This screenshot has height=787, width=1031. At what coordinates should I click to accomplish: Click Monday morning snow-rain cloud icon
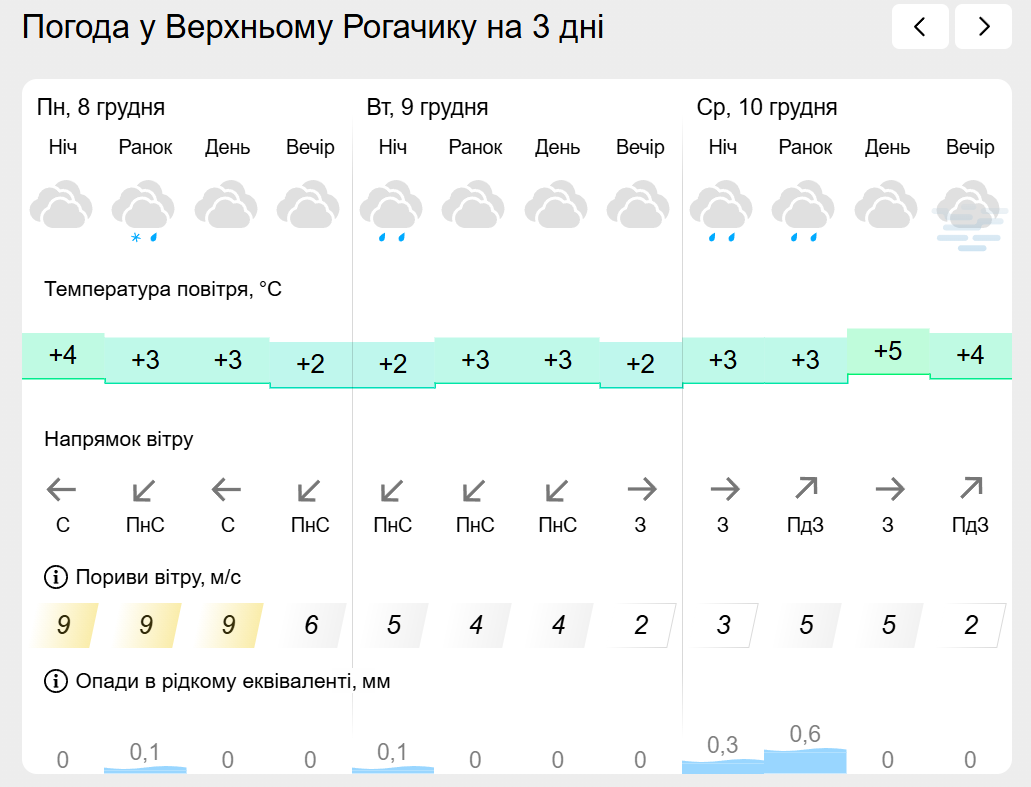pyautogui.click(x=145, y=208)
